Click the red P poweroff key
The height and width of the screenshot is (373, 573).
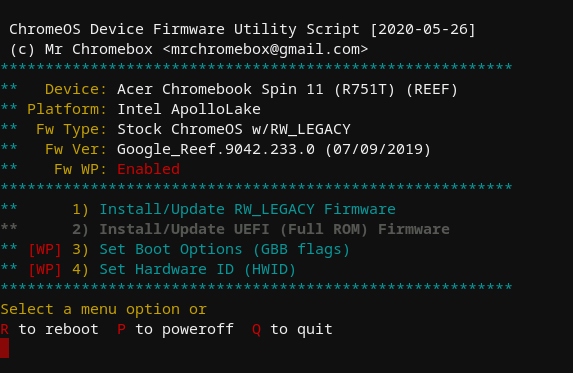point(122,330)
